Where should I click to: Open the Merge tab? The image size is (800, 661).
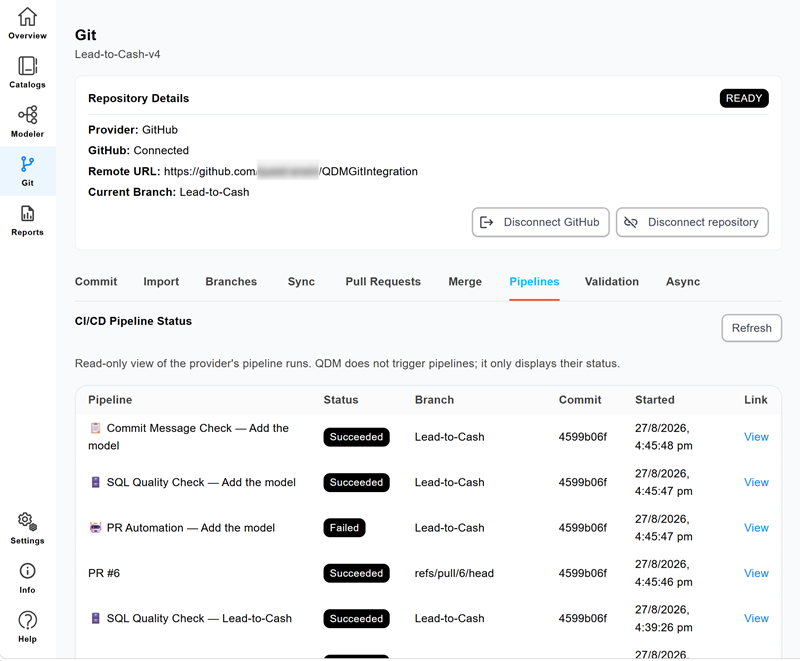[x=465, y=282]
